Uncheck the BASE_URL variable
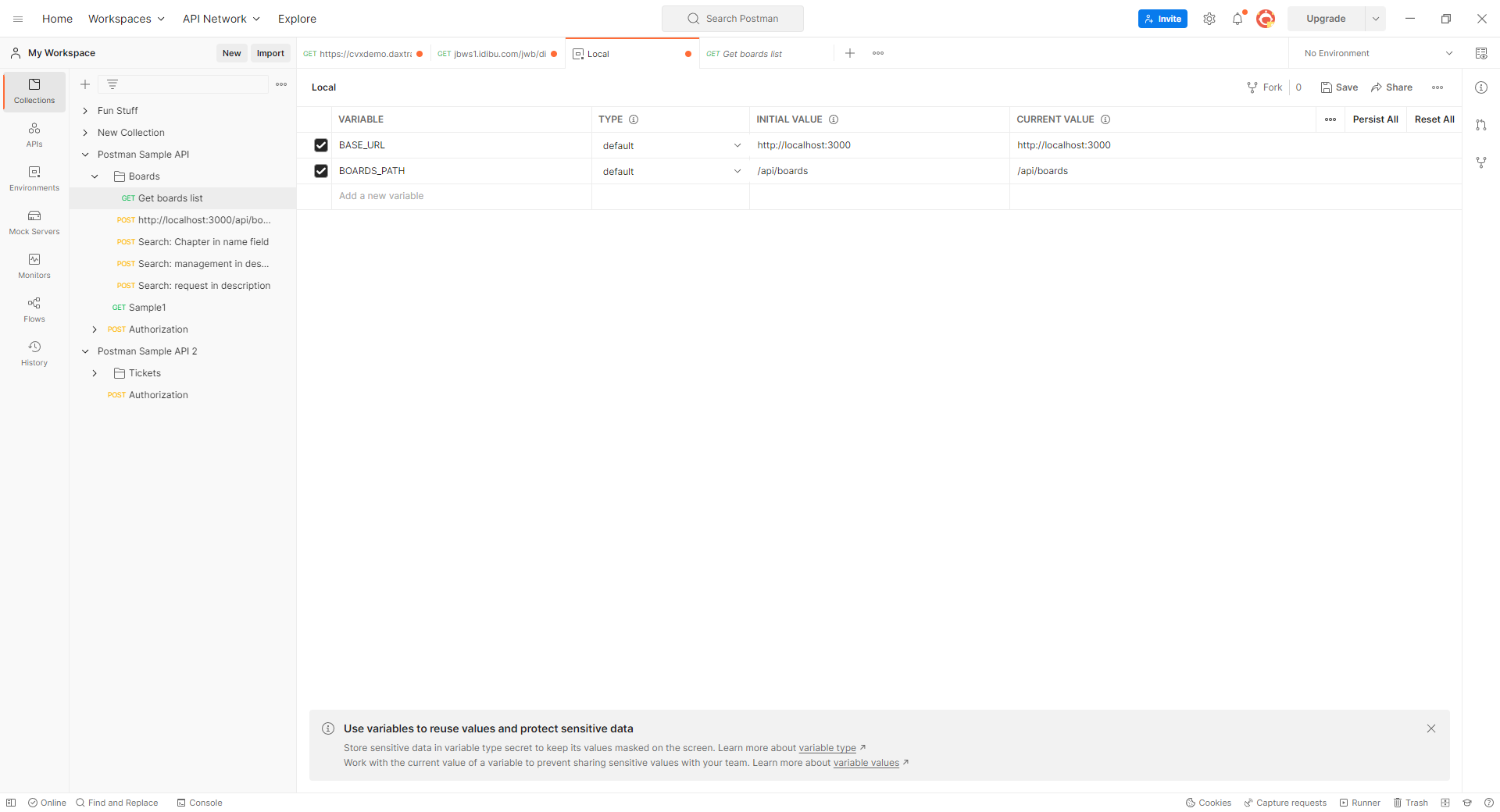The height and width of the screenshot is (812, 1500). [321, 145]
